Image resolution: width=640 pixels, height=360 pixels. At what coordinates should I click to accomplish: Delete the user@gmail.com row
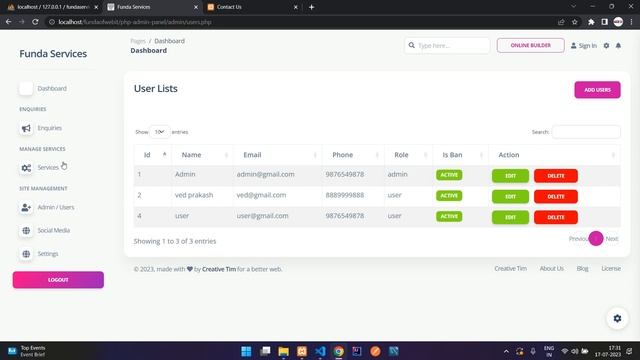556,218
